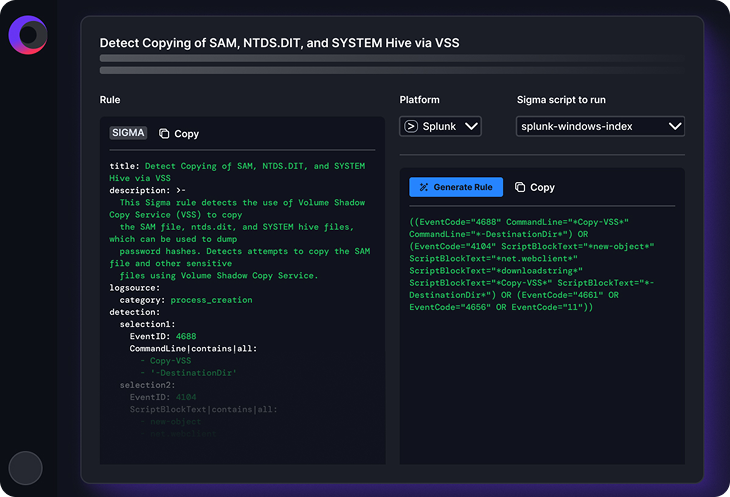The width and height of the screenshot is (730, 497).
Task: Click the Rule section label
Action: click(x=110, y=100)
